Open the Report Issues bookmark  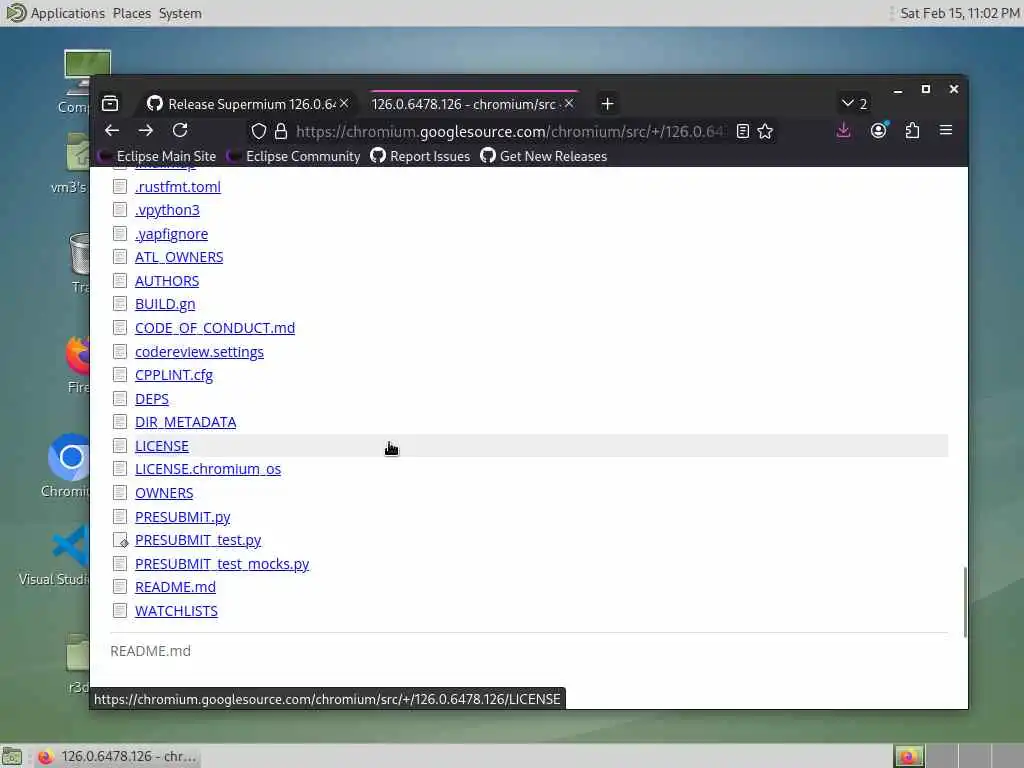[x=421, y=156]
